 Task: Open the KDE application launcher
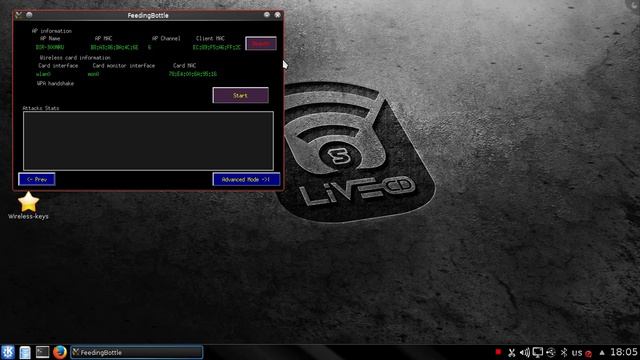click(8, 352)
